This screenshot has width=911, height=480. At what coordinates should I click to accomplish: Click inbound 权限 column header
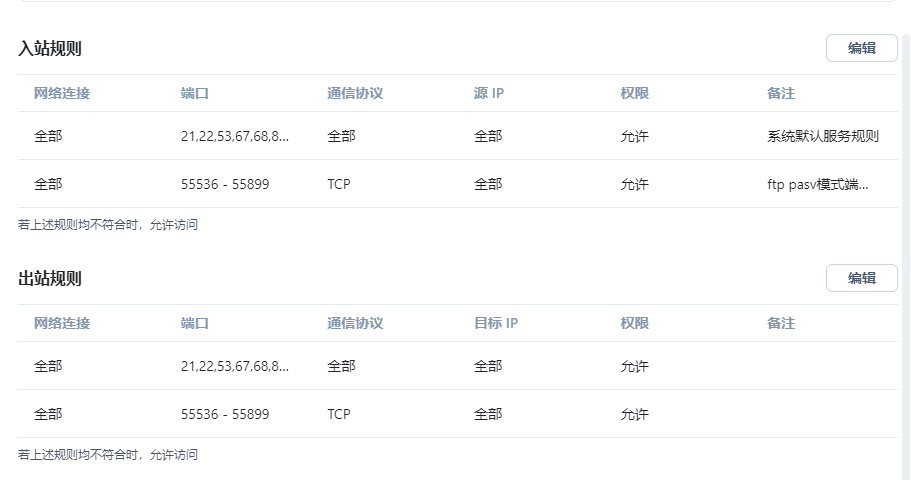[634, 93]
